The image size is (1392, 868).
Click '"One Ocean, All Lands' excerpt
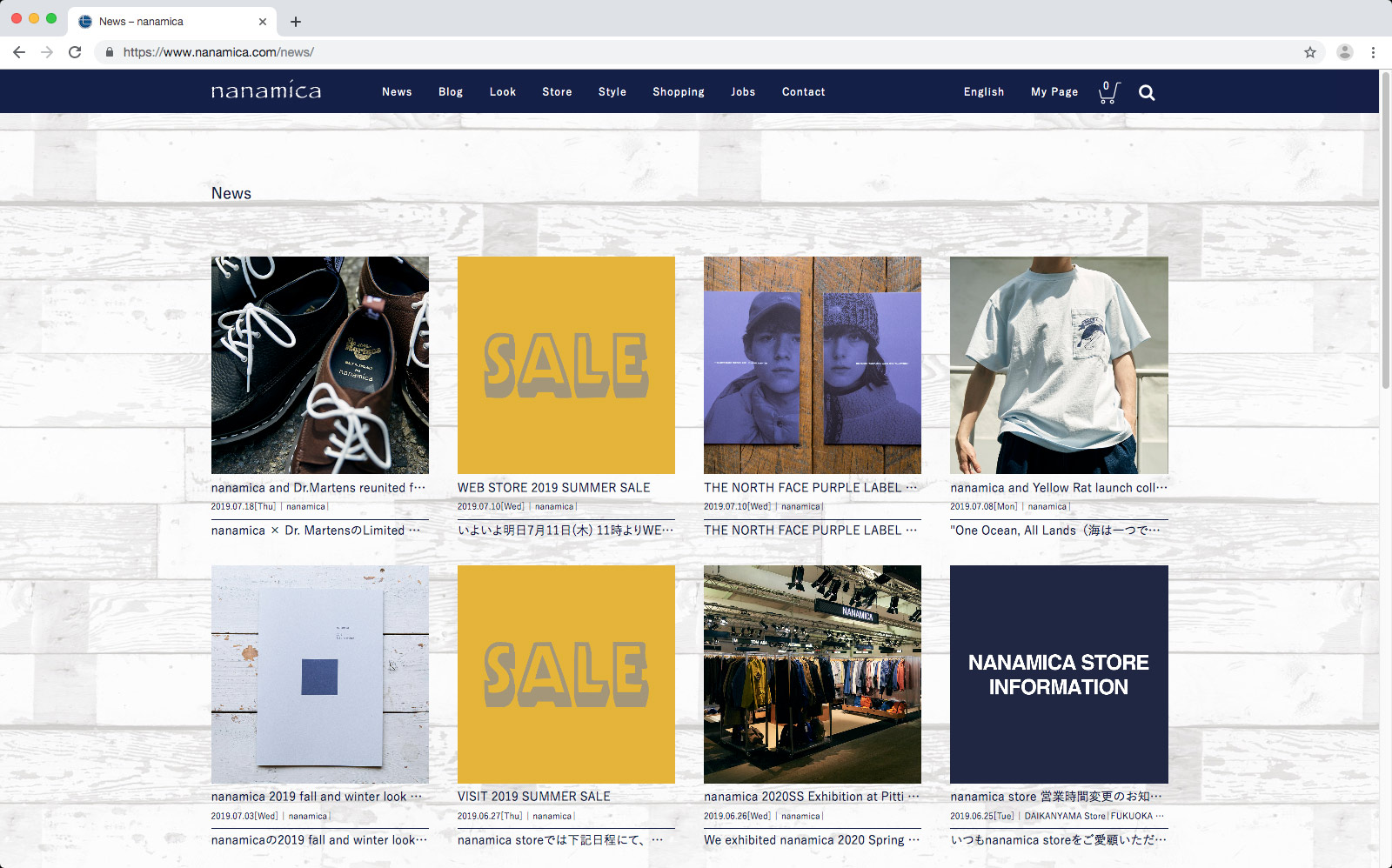(x=1055, y=531)
